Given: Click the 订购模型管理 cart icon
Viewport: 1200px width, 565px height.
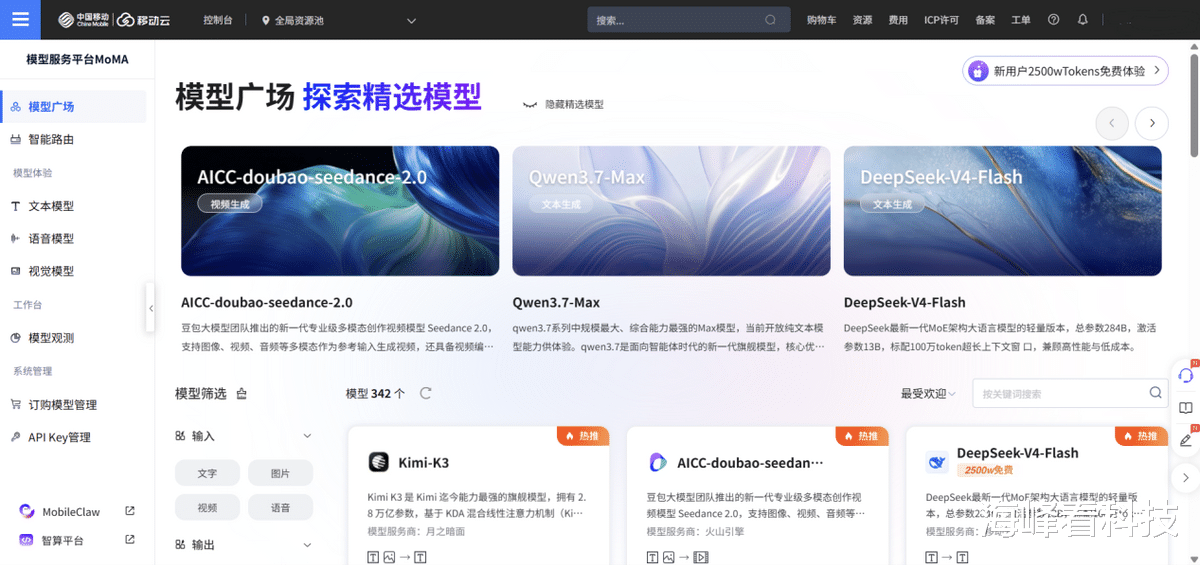Looking at the screenshot, I should [x=15, y=405].
